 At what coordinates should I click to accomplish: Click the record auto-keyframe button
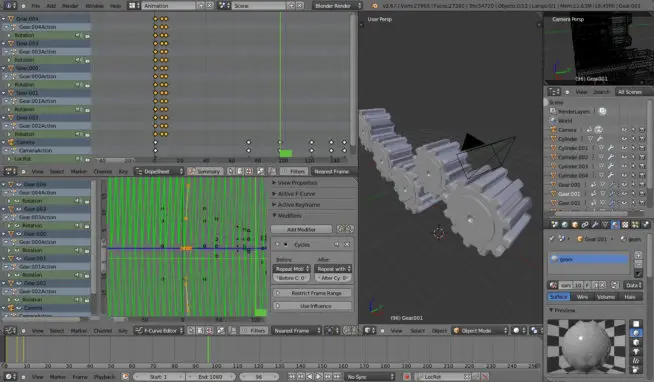(407, 377)
